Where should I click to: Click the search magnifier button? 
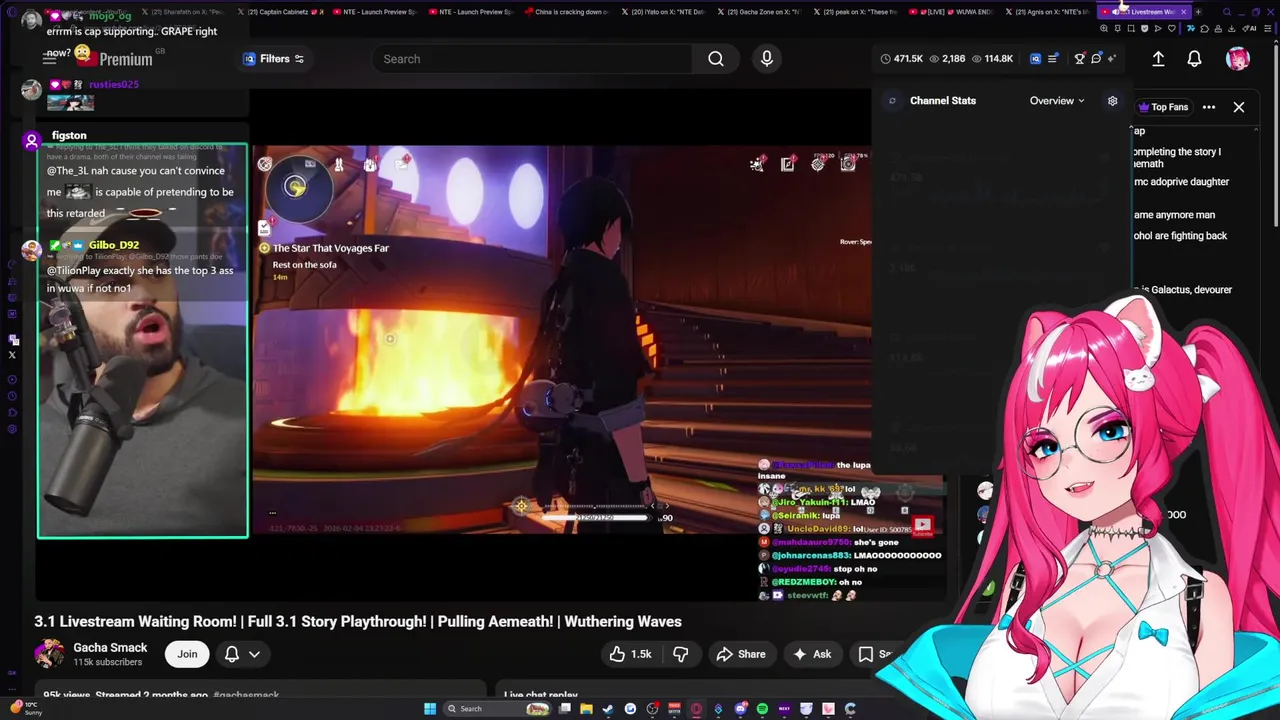click(x=716, y=59)
